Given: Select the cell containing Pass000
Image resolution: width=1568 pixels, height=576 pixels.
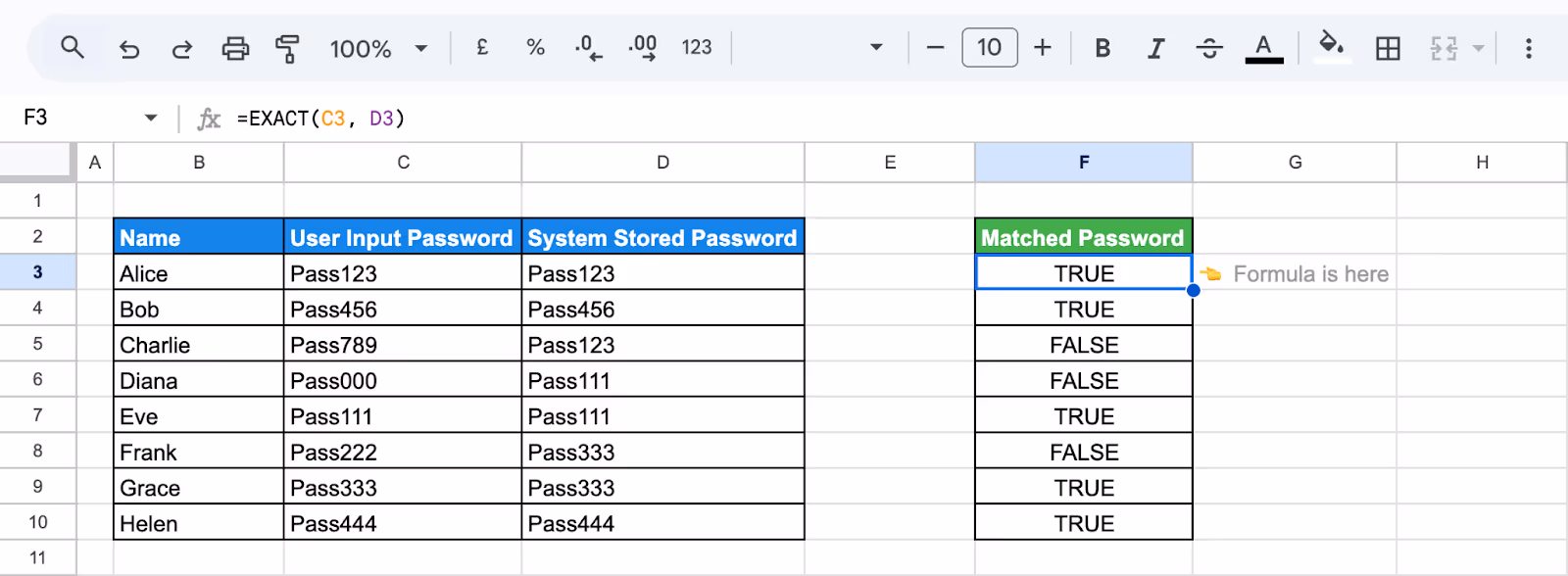Looking at the screenshot, I should (x=403, y=380).
